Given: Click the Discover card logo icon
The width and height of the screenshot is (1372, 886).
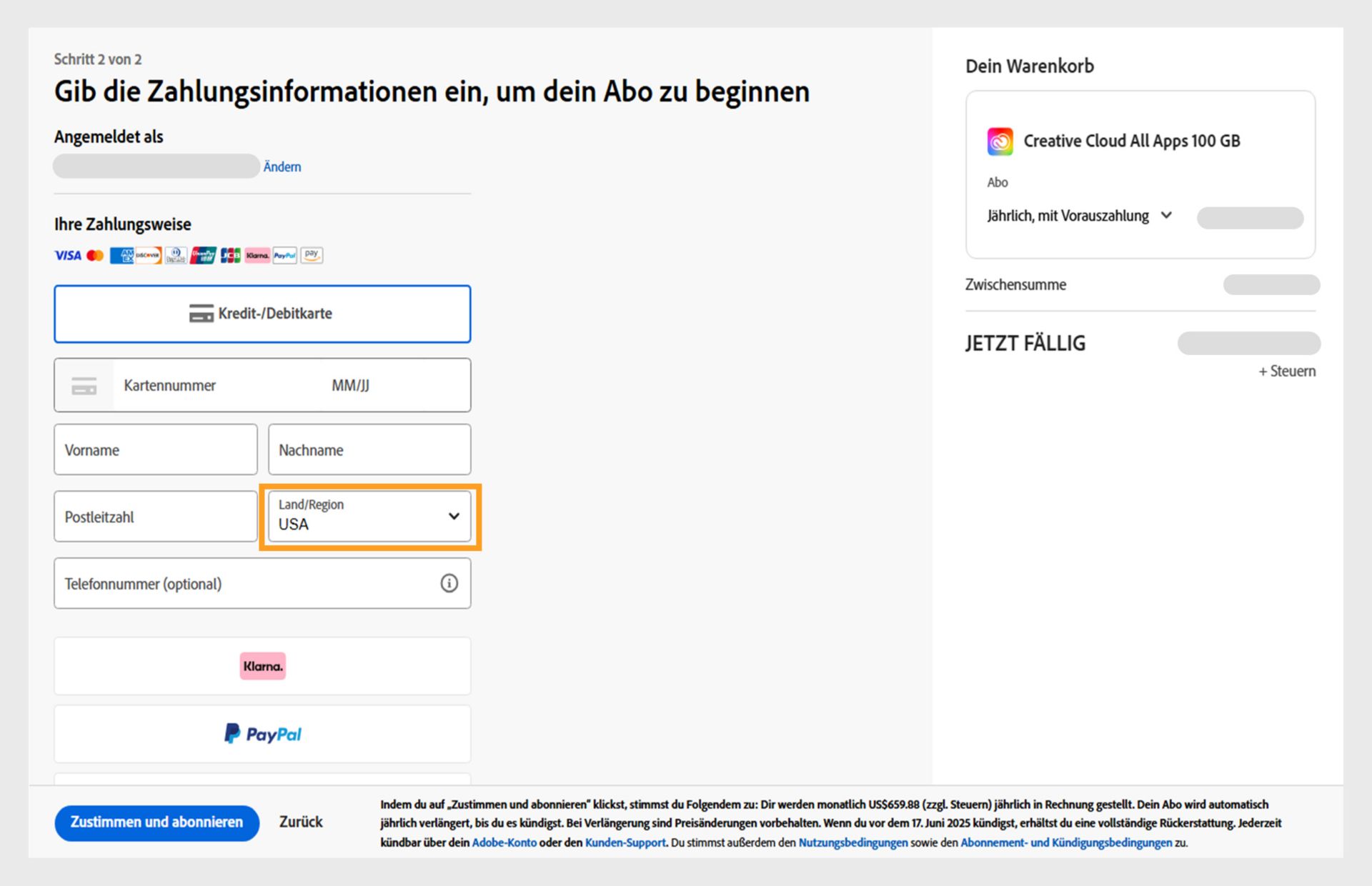Looking at the screenshot, I should click(x=148, y=255).
